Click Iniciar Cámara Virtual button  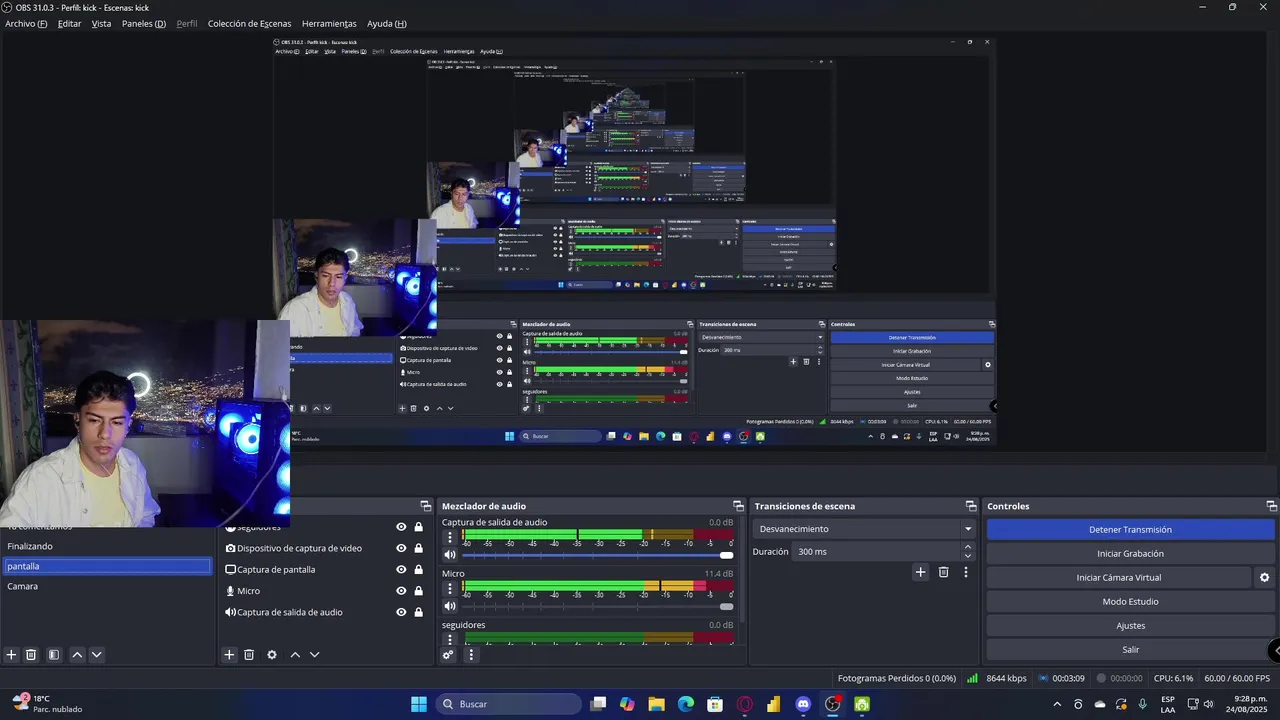coord(1118,578)
